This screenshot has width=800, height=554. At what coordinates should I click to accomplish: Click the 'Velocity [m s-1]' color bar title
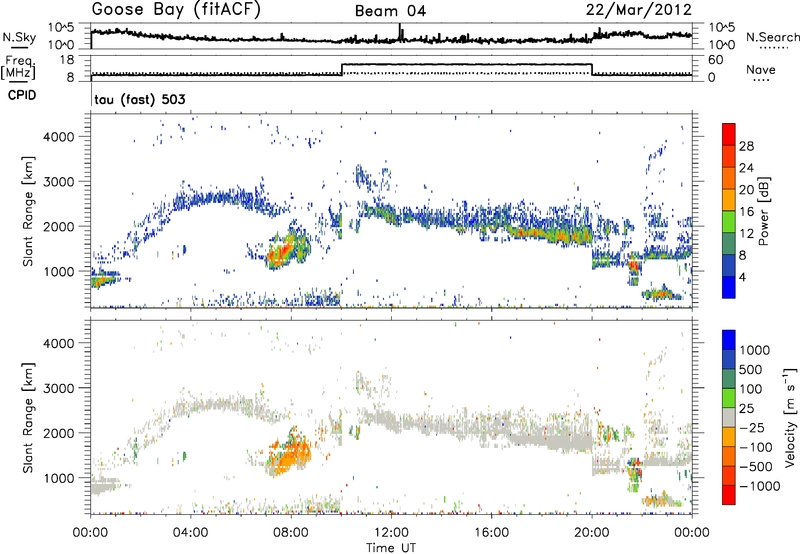(x=790, y=417)
